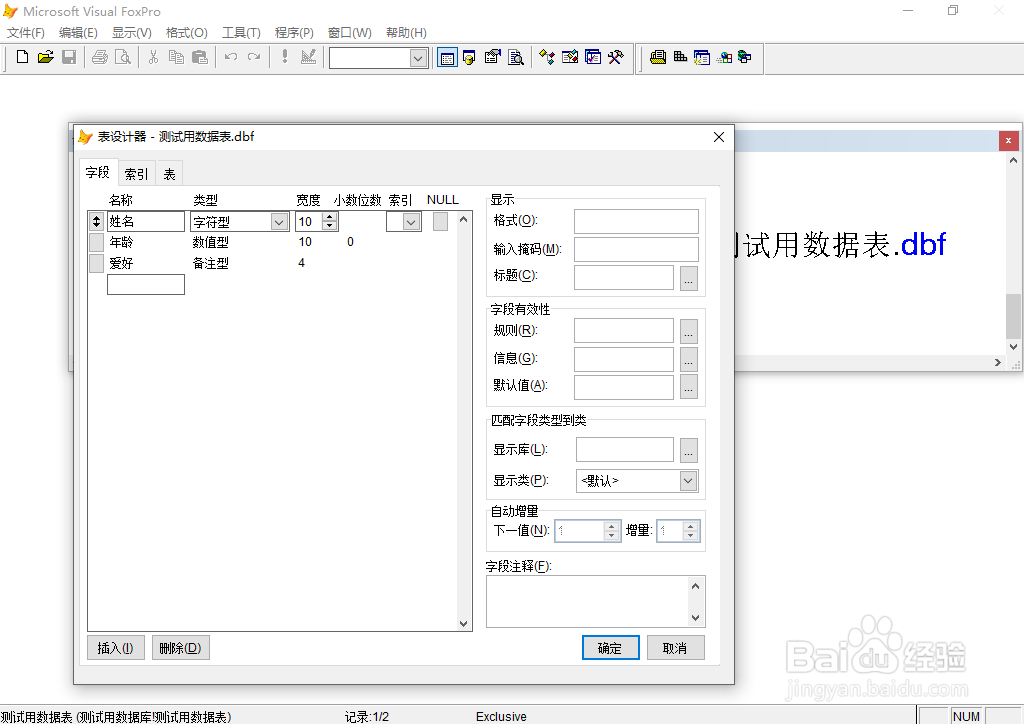Click the Undo arrow icon

tap(229, 57)
